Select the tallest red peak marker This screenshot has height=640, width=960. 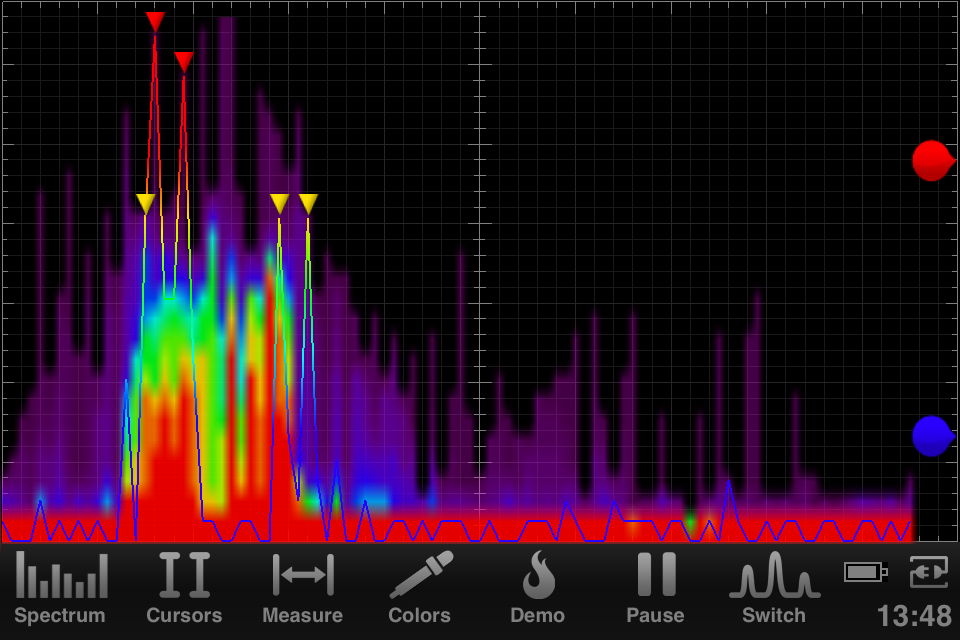(156, 21)
